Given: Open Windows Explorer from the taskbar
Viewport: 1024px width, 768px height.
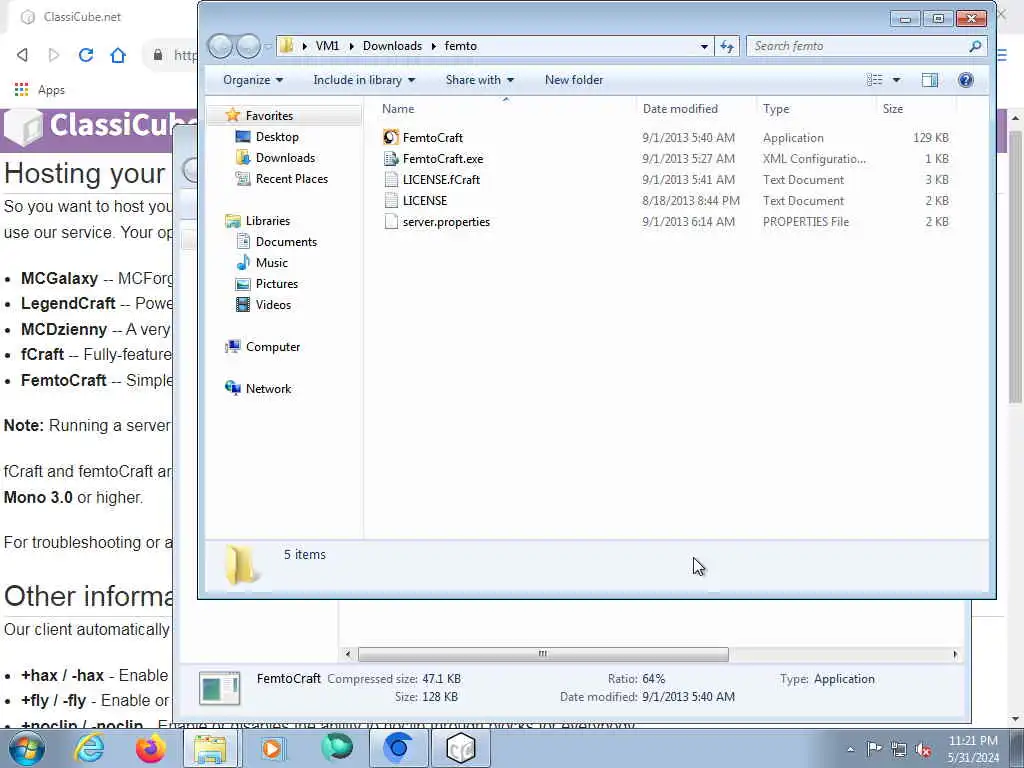Looking at the screenshot, I should (210, 748).
